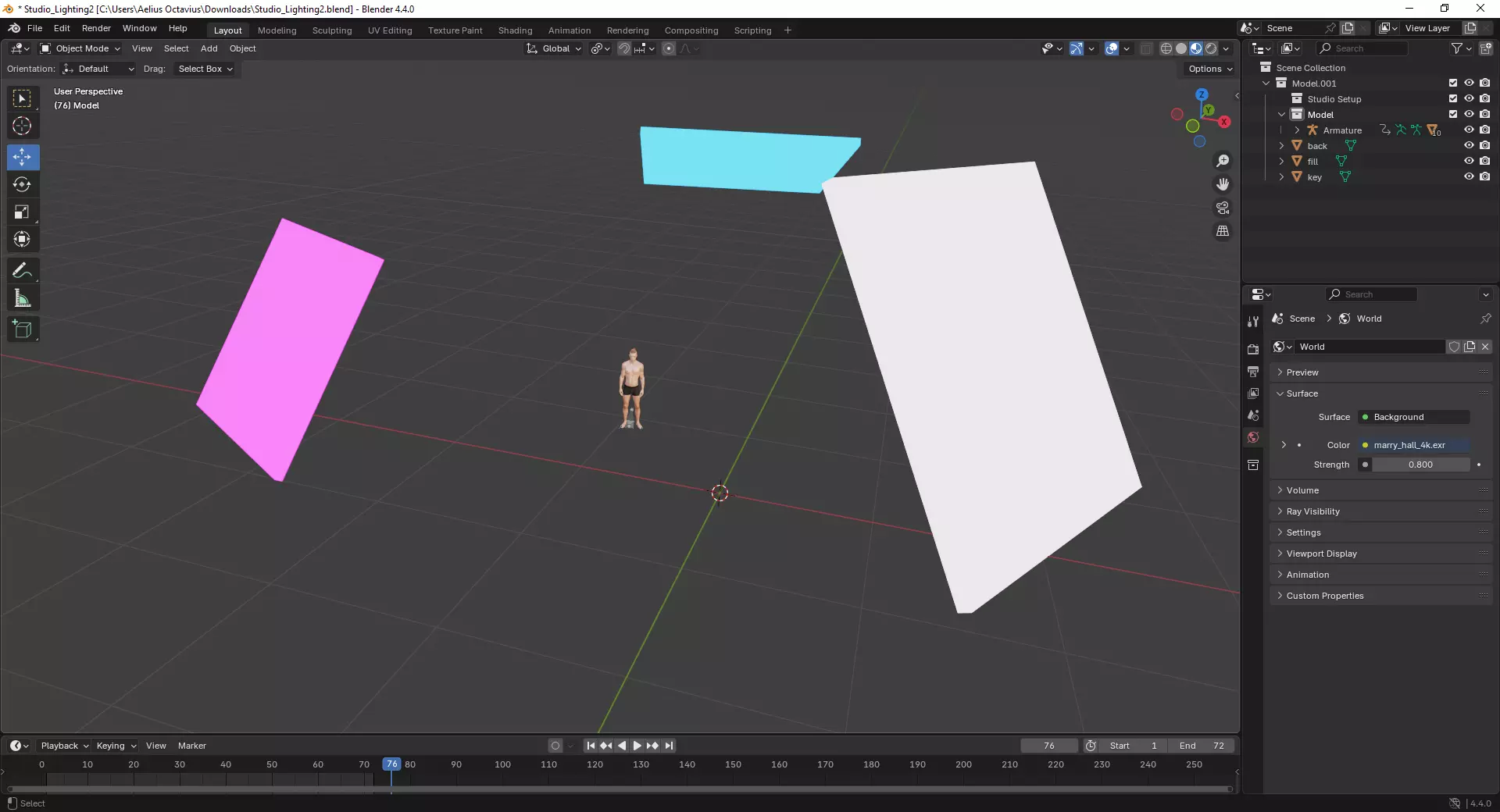Open the timeline Playback menu
The width and height of the screenshot is (1500, 812).
64,746
